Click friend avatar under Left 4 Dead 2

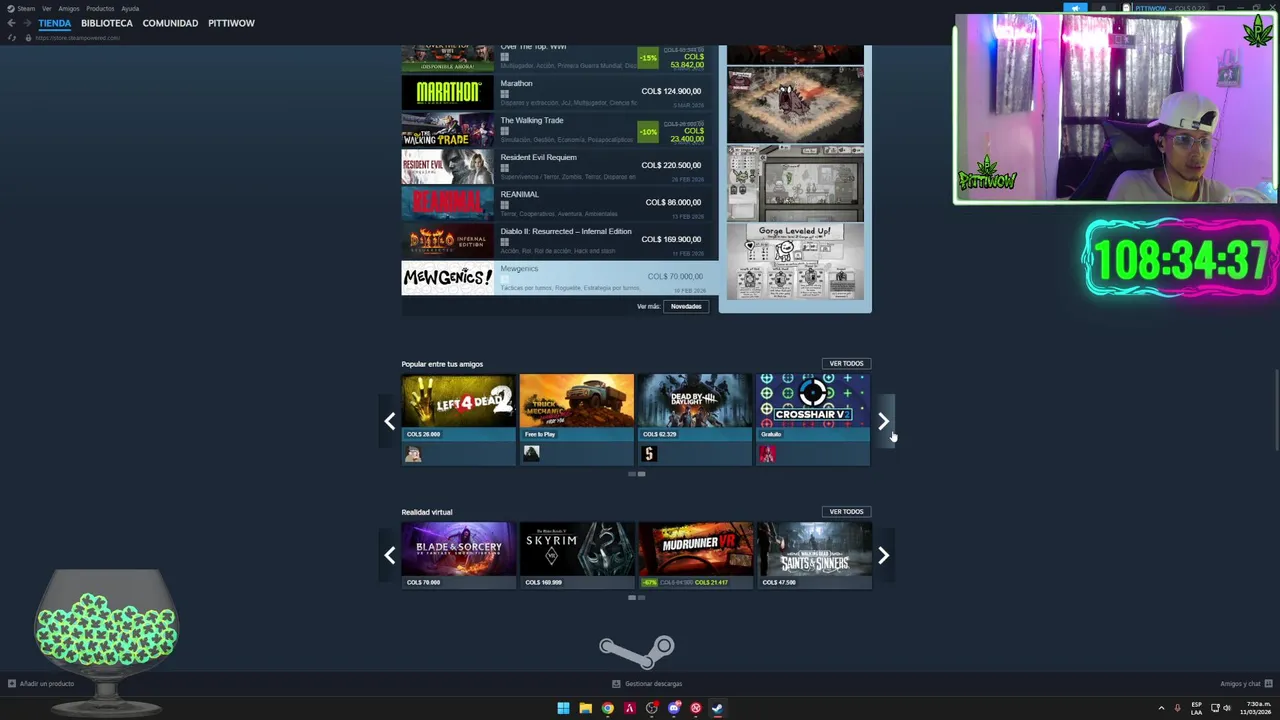(413, 454)
